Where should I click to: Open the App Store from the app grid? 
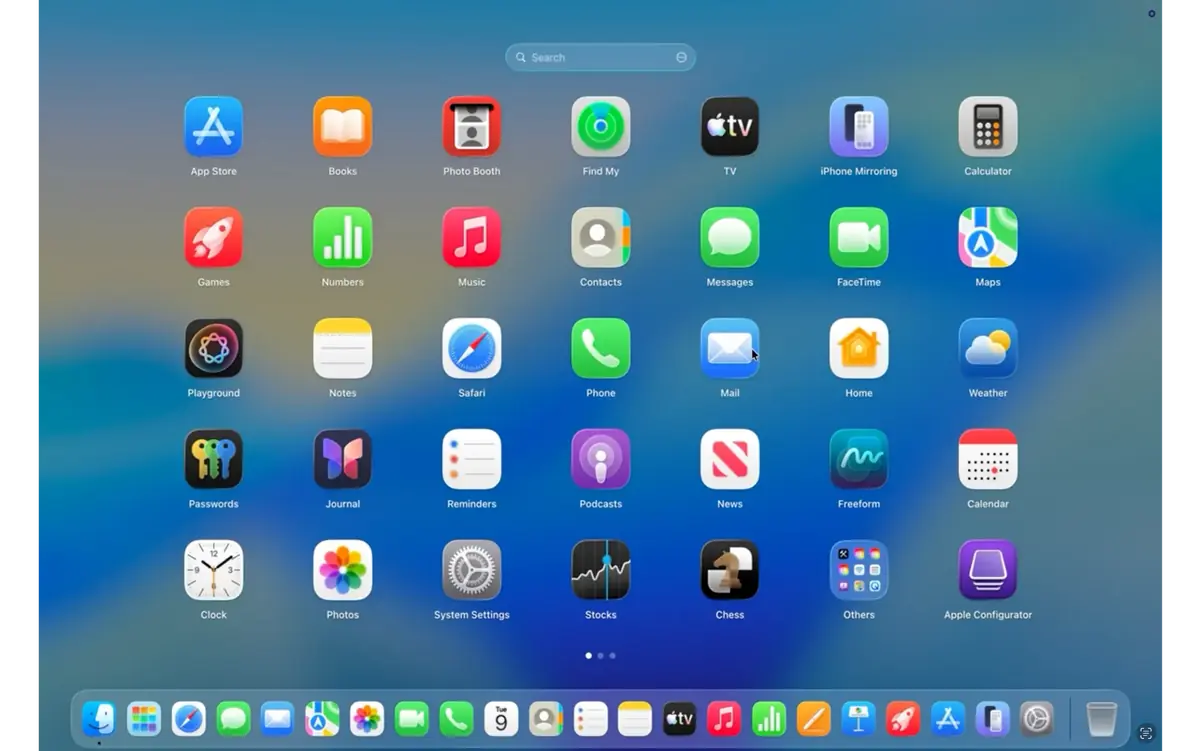(213, 127)
